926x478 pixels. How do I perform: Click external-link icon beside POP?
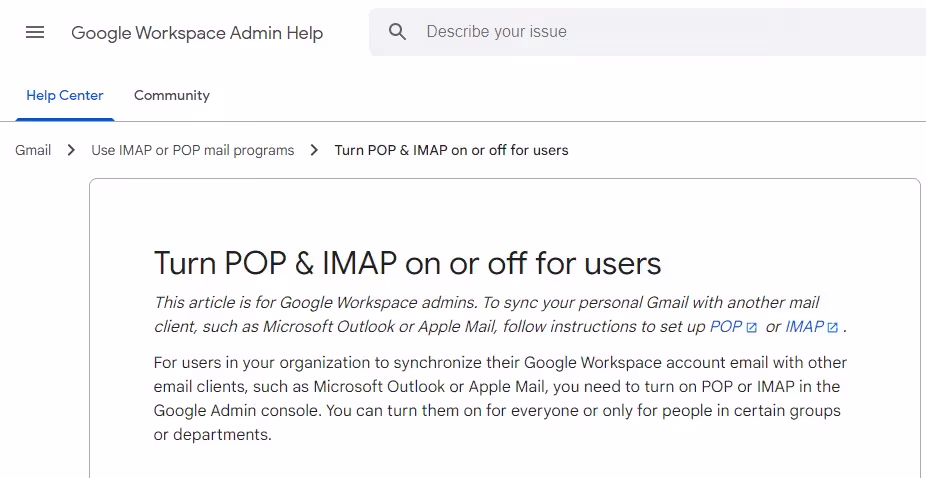click(x=752, y=328)
